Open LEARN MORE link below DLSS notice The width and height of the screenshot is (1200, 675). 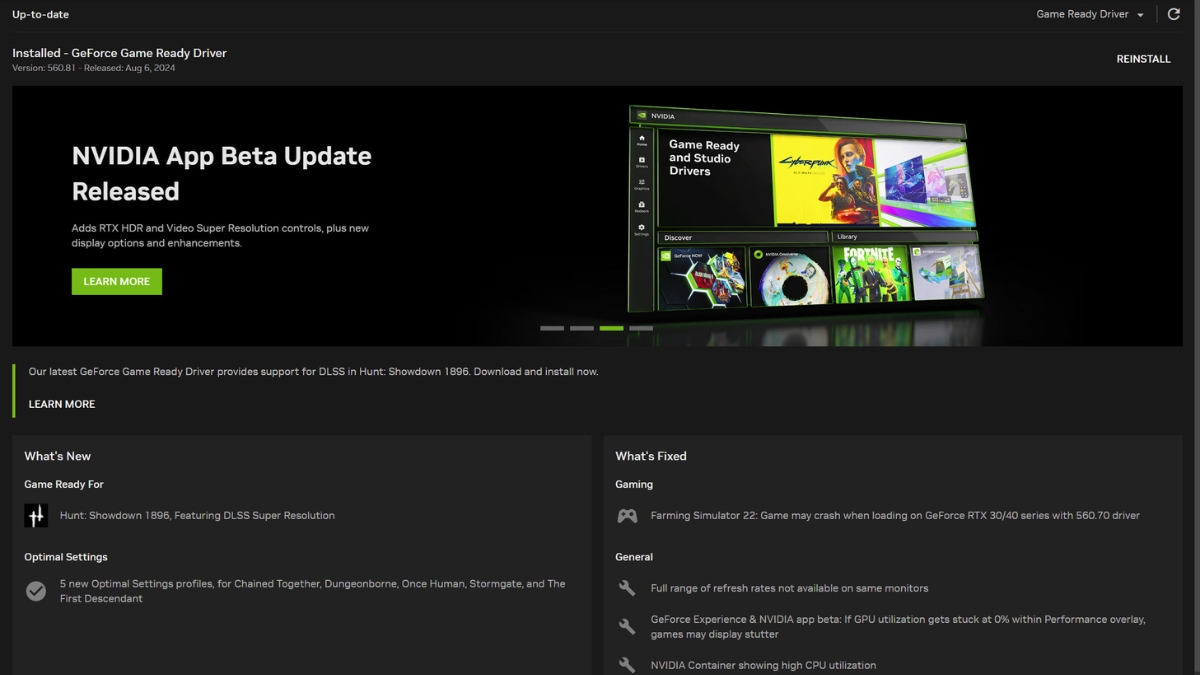(62, 404)
